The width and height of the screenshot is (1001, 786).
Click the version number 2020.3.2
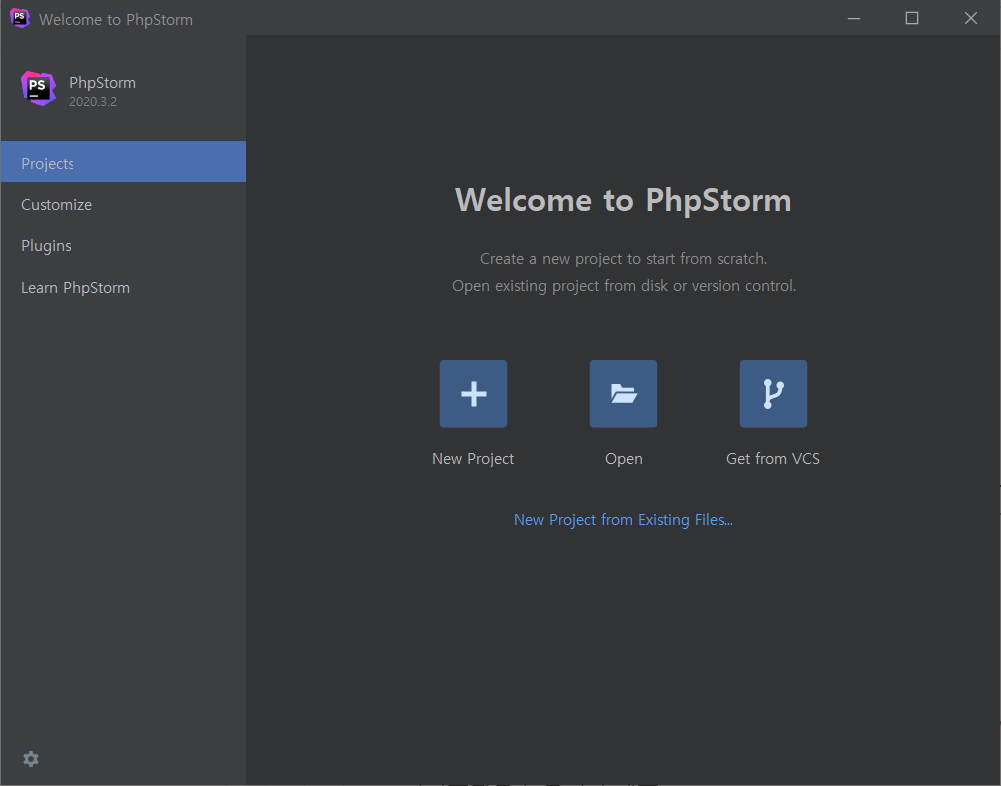coord(93,102)
